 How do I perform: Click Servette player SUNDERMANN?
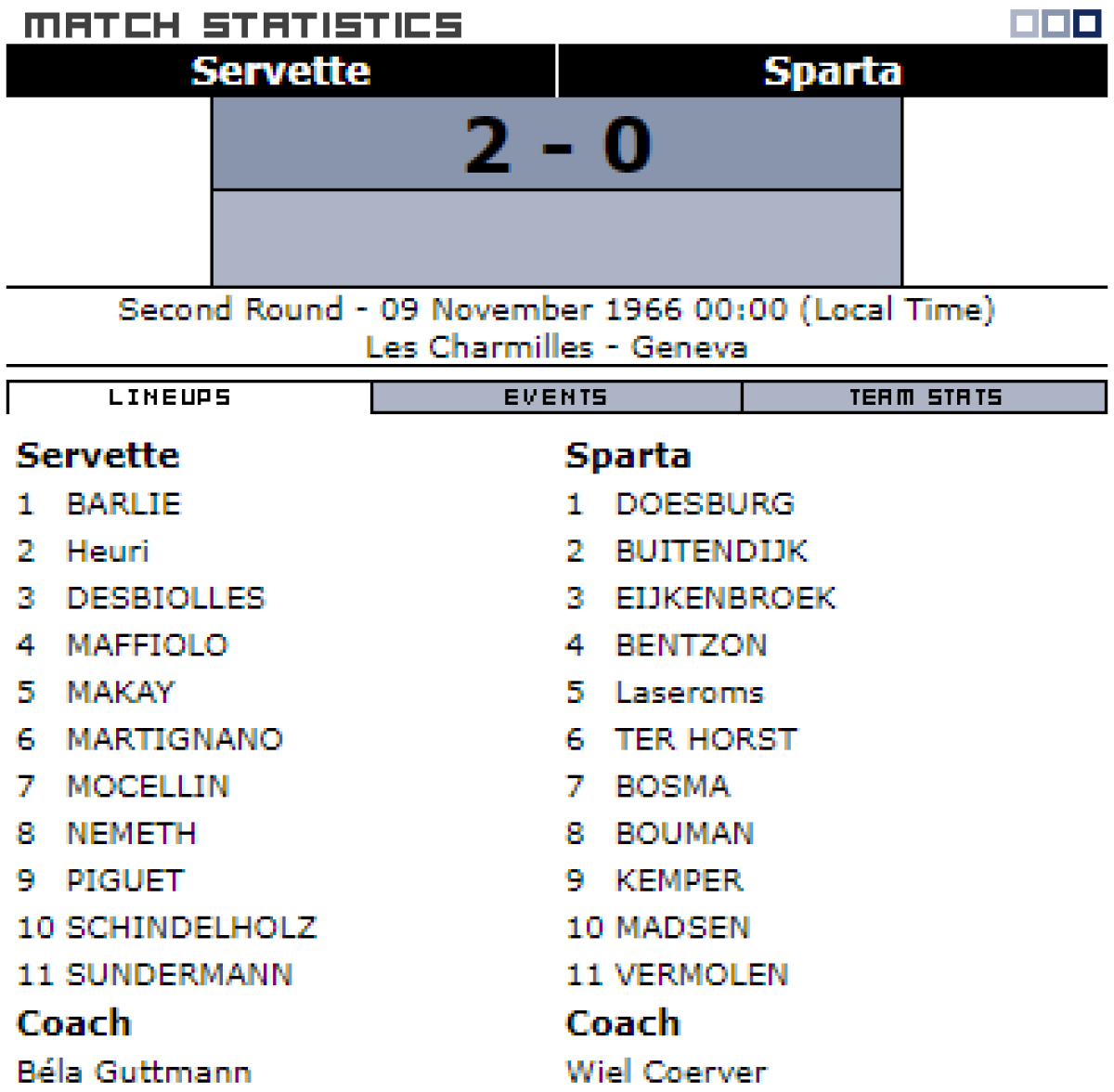coord(179,974)
